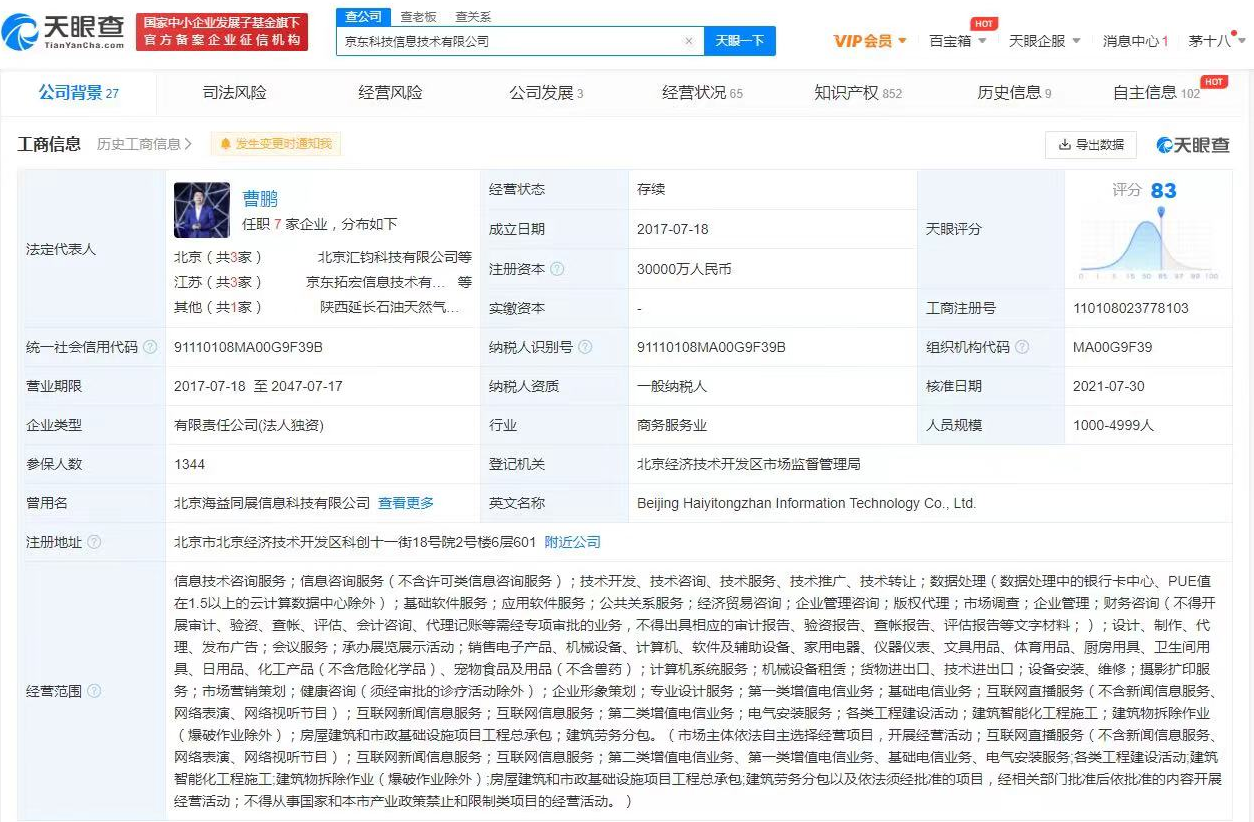1254x822 pixels.
Task: Click the 发生变更时通知我 button
Action: 276,144
